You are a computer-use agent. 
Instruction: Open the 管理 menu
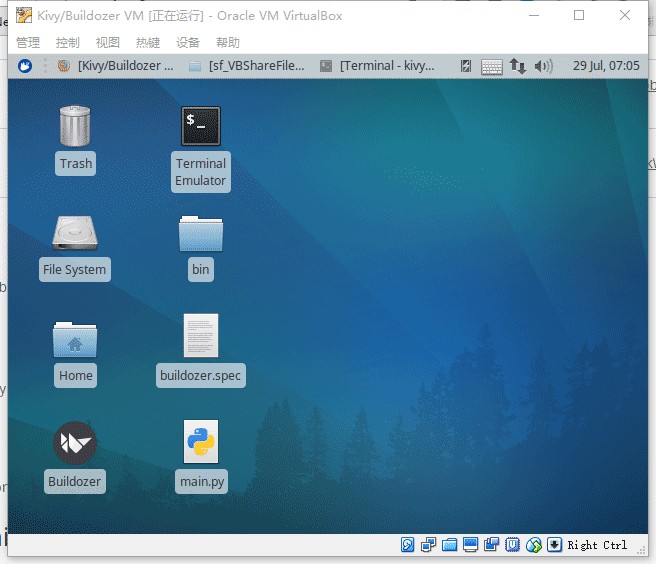click(x=28, y=42)
